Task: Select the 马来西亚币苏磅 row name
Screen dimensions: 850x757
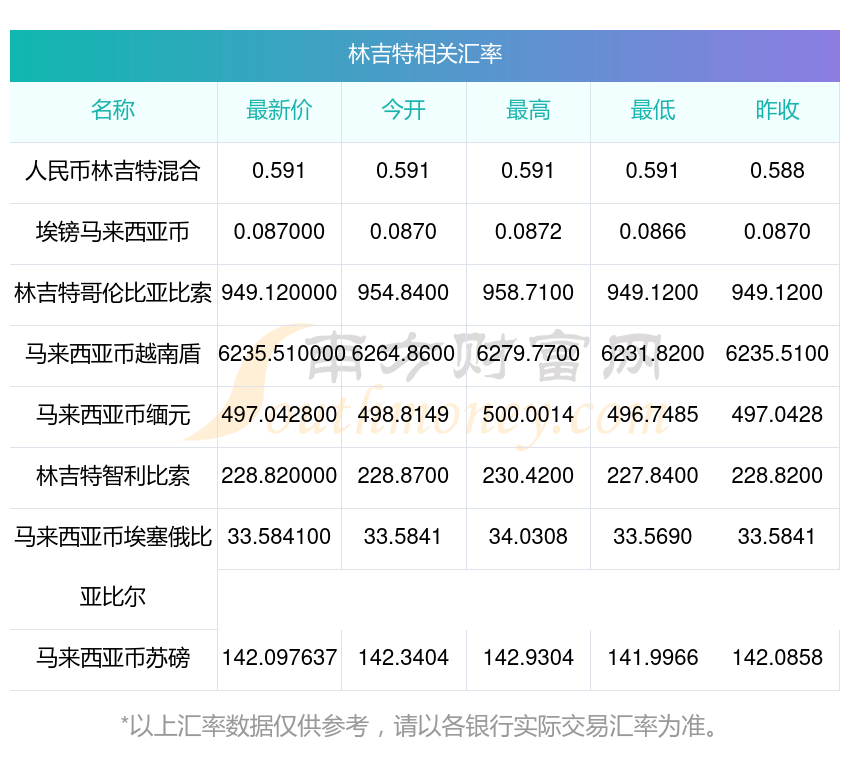Action: (113, 658)
